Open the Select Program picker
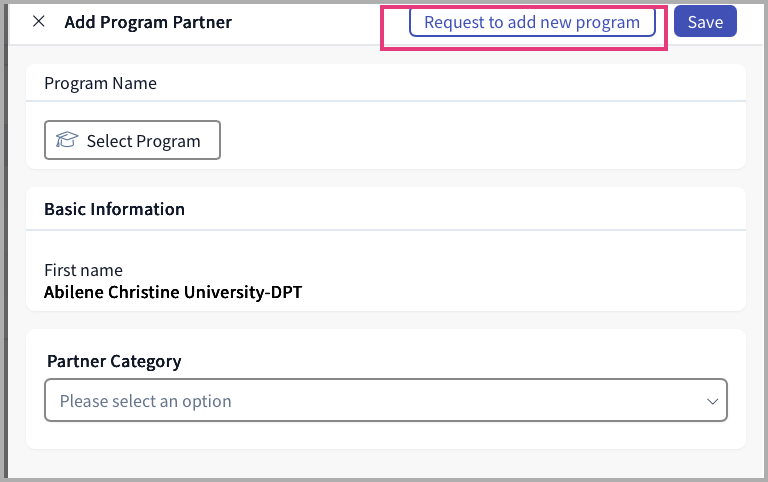Image resolution: width=768 pixels, height=482 pixels. pyautogui.click(x=133, y=141)
